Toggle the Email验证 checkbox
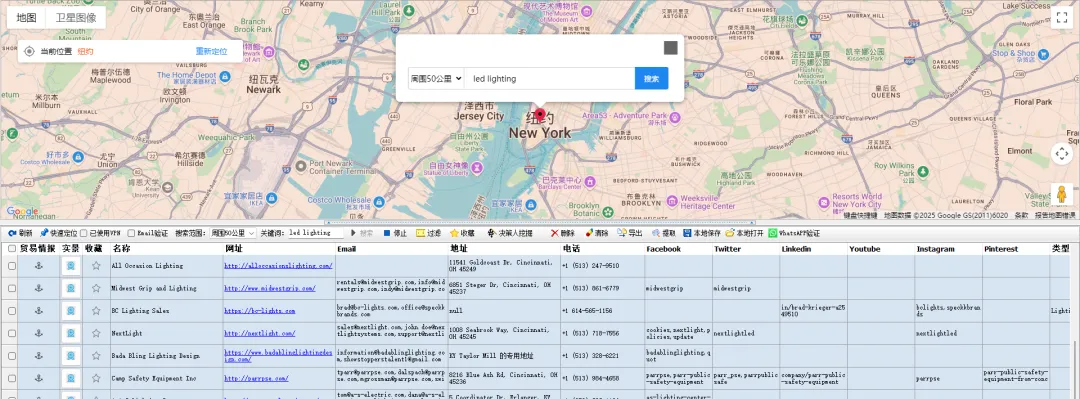This screenshot has width=1080, height=399. [131, 234]
